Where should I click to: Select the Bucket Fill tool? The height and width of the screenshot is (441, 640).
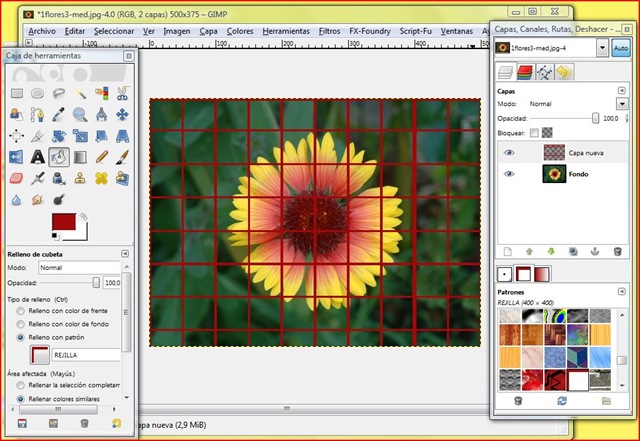pyautogui.click(x=59, y=157)
